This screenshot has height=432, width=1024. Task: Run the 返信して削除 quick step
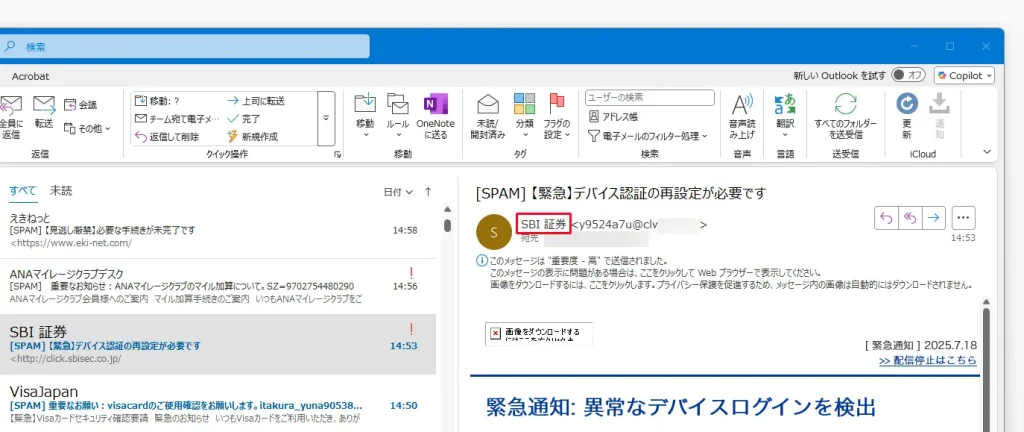pyautogui.click(x=167, y=136)
